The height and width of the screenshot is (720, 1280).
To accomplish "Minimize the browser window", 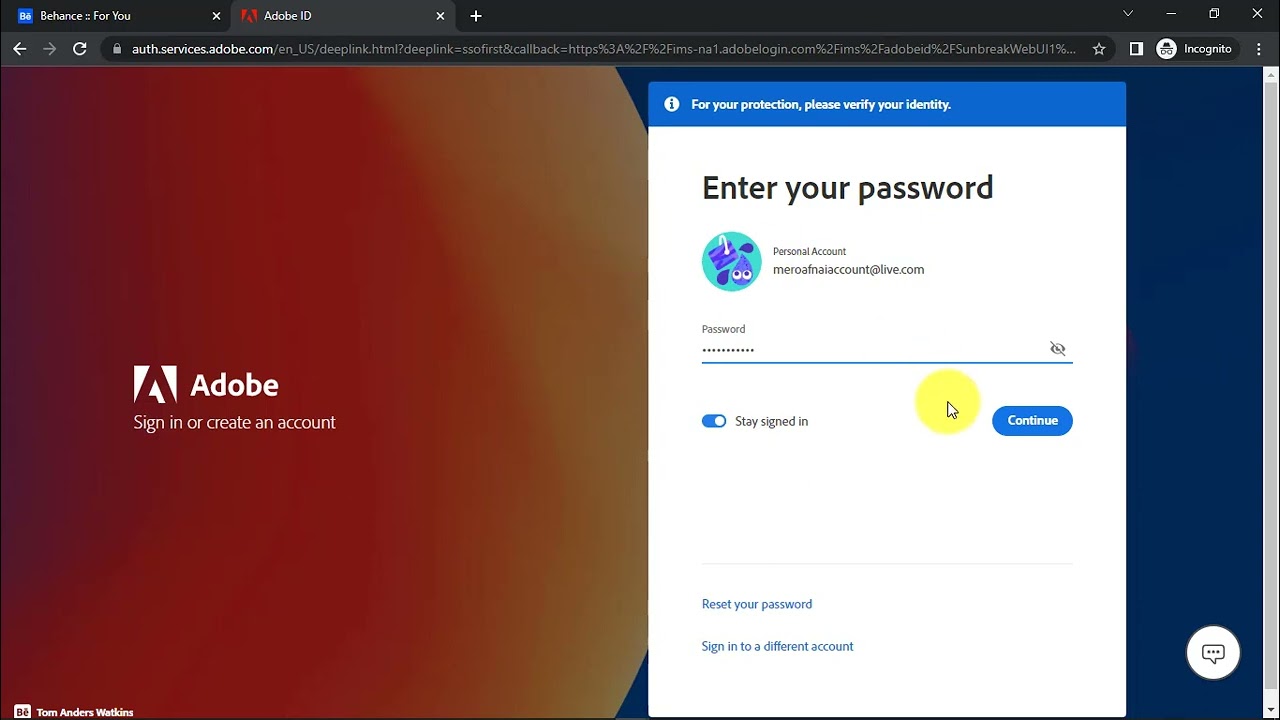I will click(x=1171, y=14).
